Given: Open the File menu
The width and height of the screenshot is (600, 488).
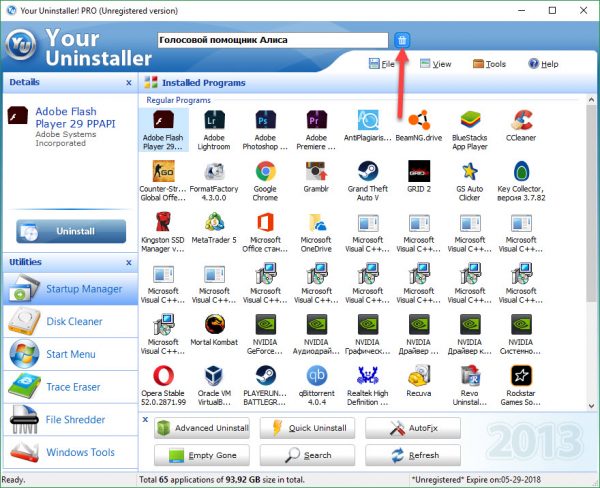Looking at the screenshot, I should 382,64.
